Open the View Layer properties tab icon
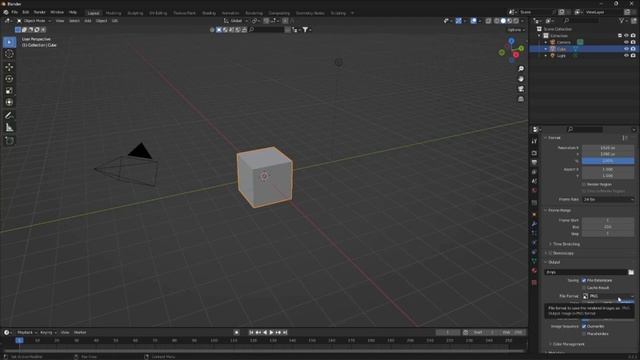 click(x=534, y=172)
